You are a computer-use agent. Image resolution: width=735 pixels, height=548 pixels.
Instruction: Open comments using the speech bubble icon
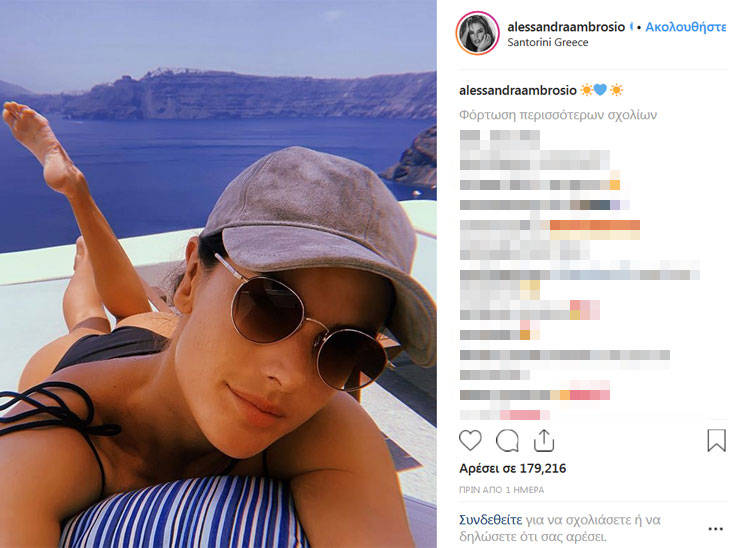tap(507, 440)
